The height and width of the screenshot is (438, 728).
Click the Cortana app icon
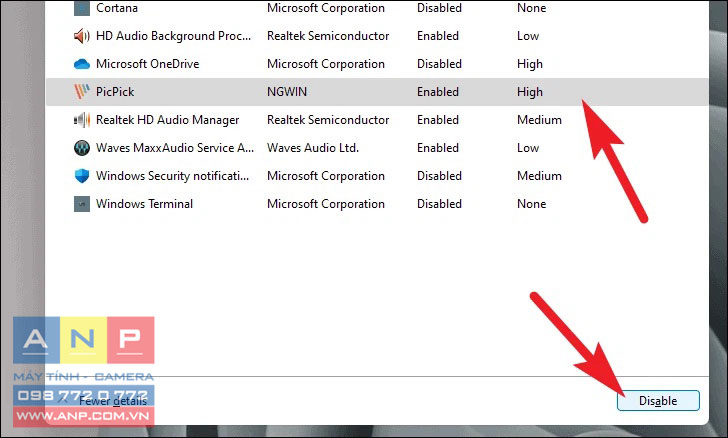[82, 8]
